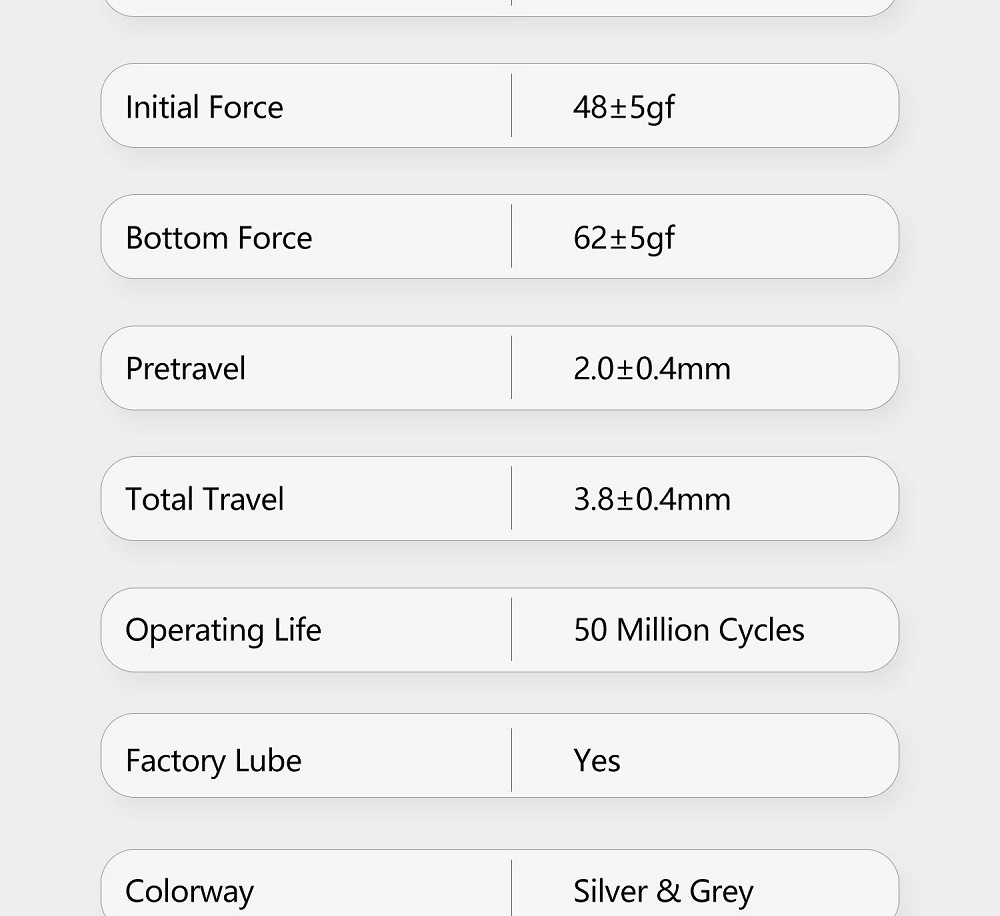The image size is (1000, 916).
Task: Click the divider in the Pretravel row
Action: point(512,368)
